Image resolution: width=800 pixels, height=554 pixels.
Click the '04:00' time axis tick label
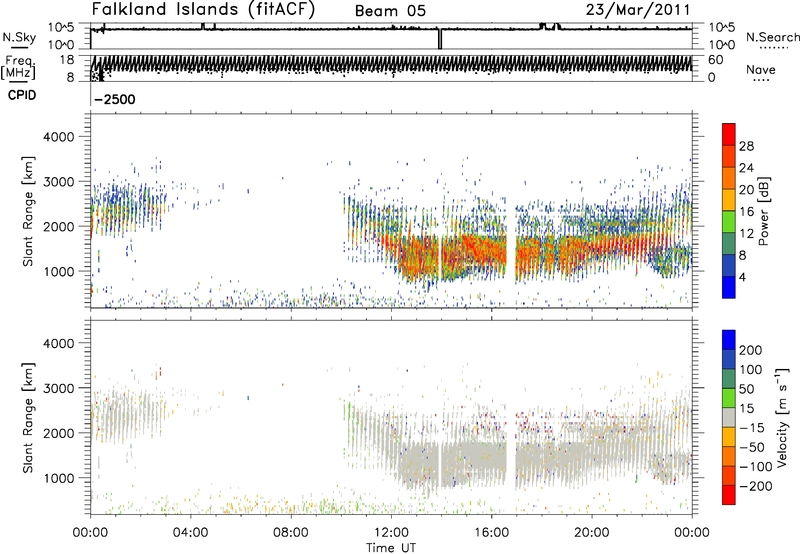pos(191,533)
